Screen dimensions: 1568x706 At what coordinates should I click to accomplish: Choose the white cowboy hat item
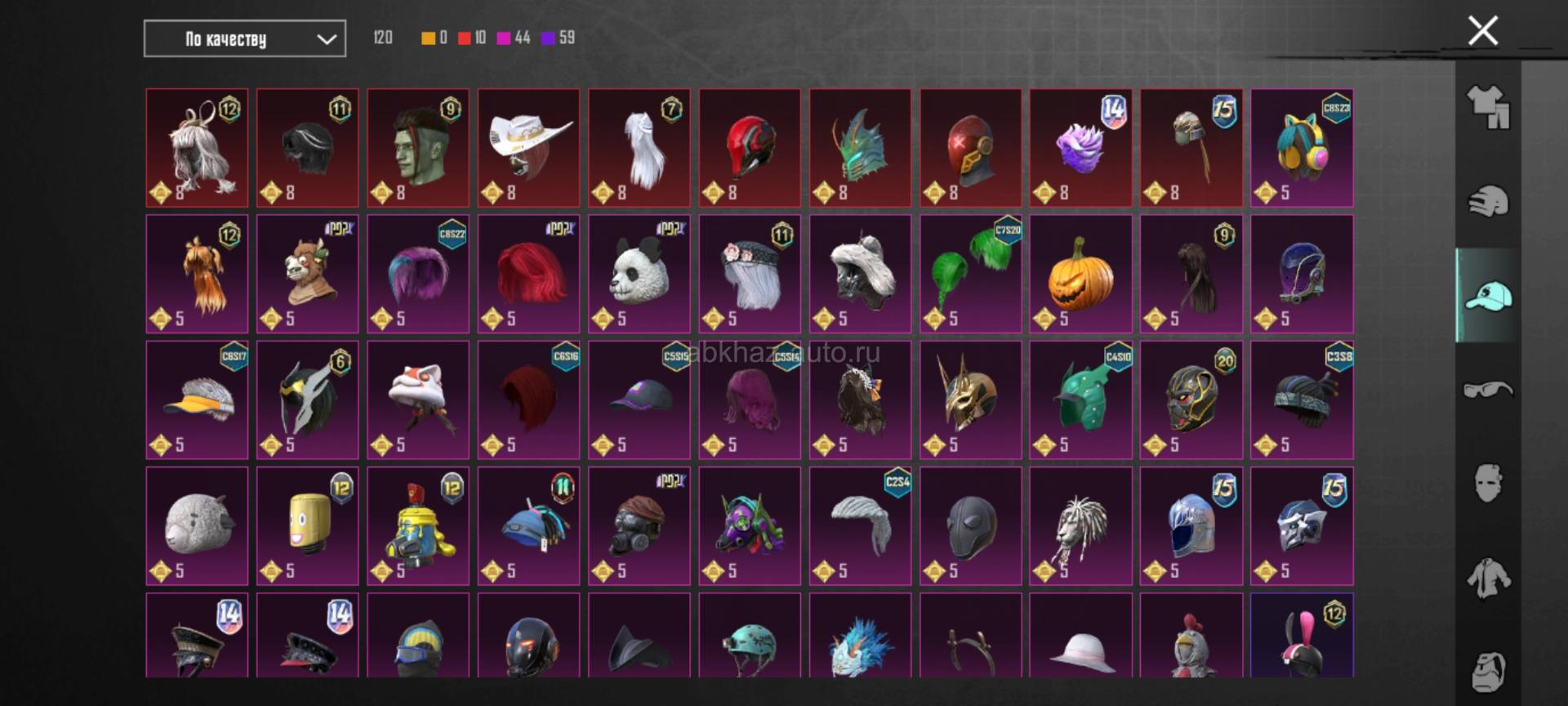click(x=528, y=148)
